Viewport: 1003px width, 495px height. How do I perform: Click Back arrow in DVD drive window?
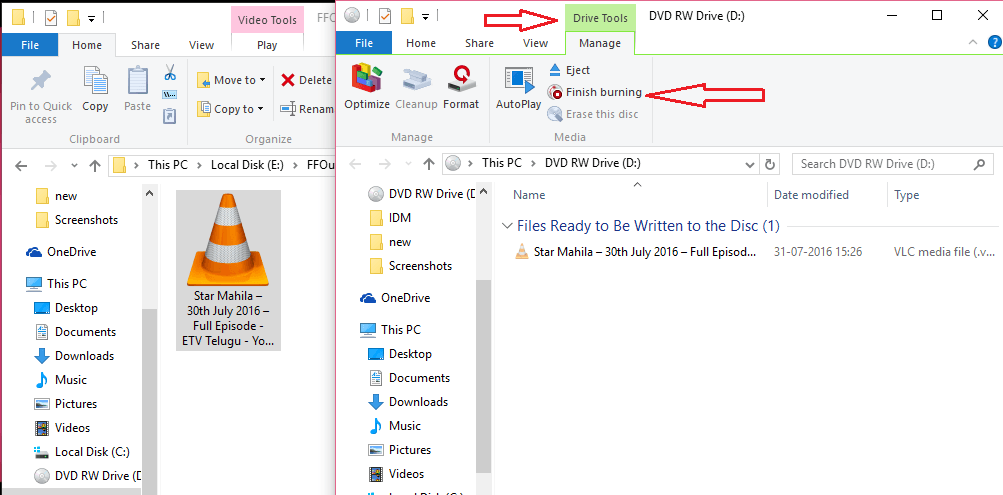click(355, 164)
